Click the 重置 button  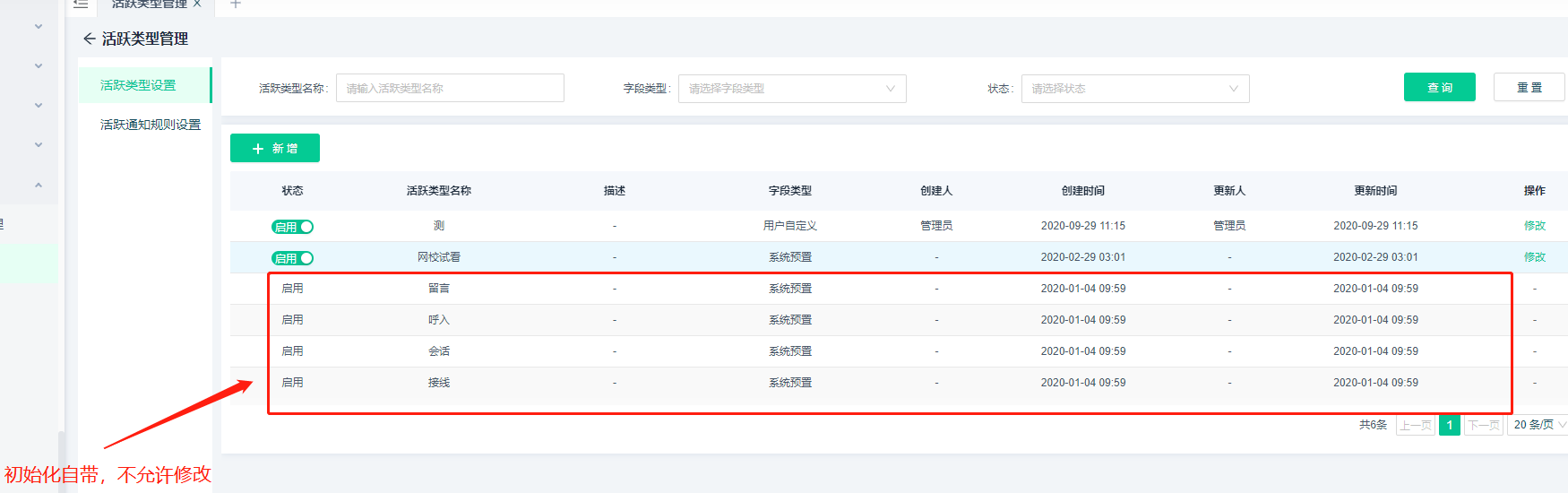pyautogui.click(x=1529, y=88)
